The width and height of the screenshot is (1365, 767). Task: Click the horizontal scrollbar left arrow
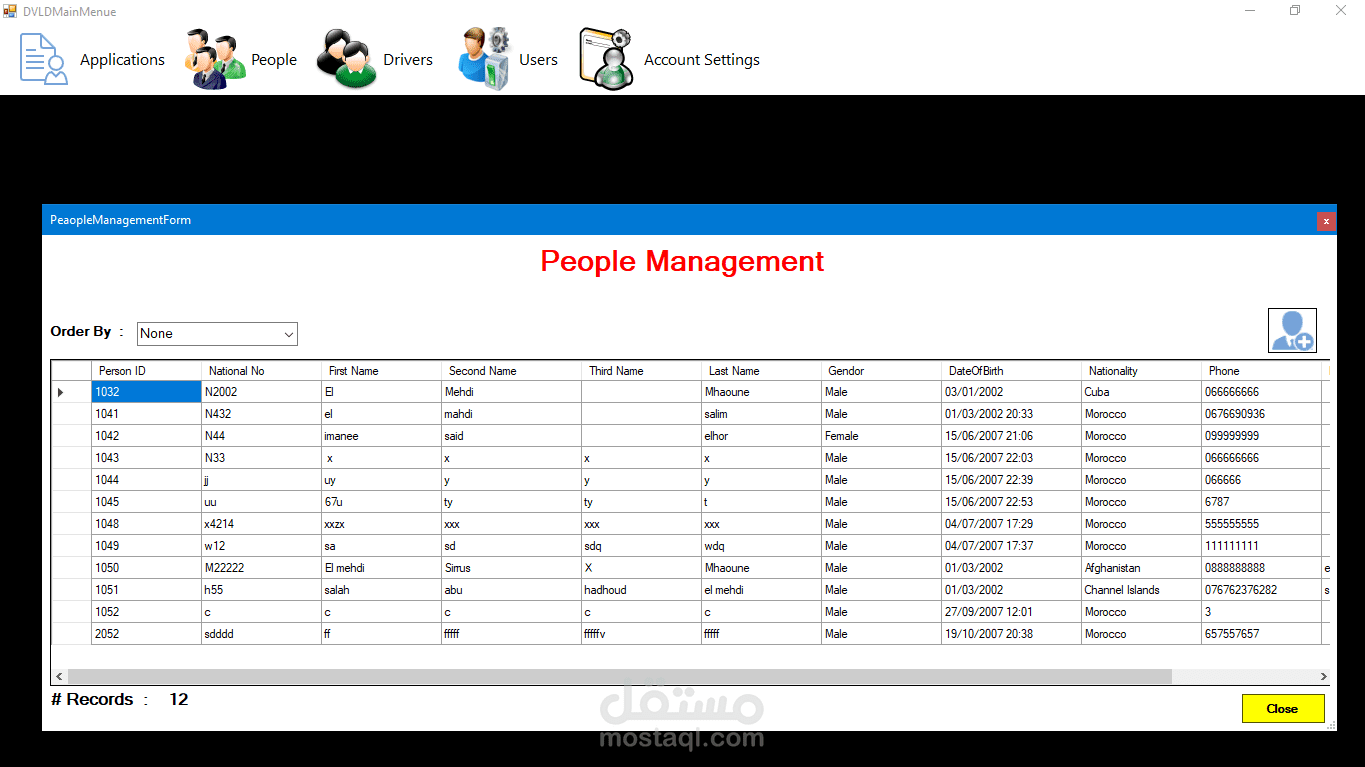click(x=59, y=676)
